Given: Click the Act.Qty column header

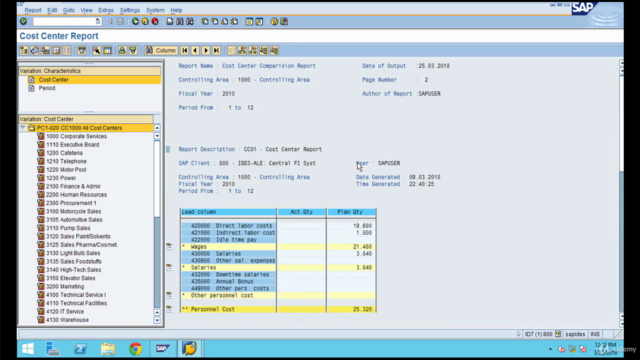Looking at the screenshot, I should pyautogui.click(x=301, y=212).
